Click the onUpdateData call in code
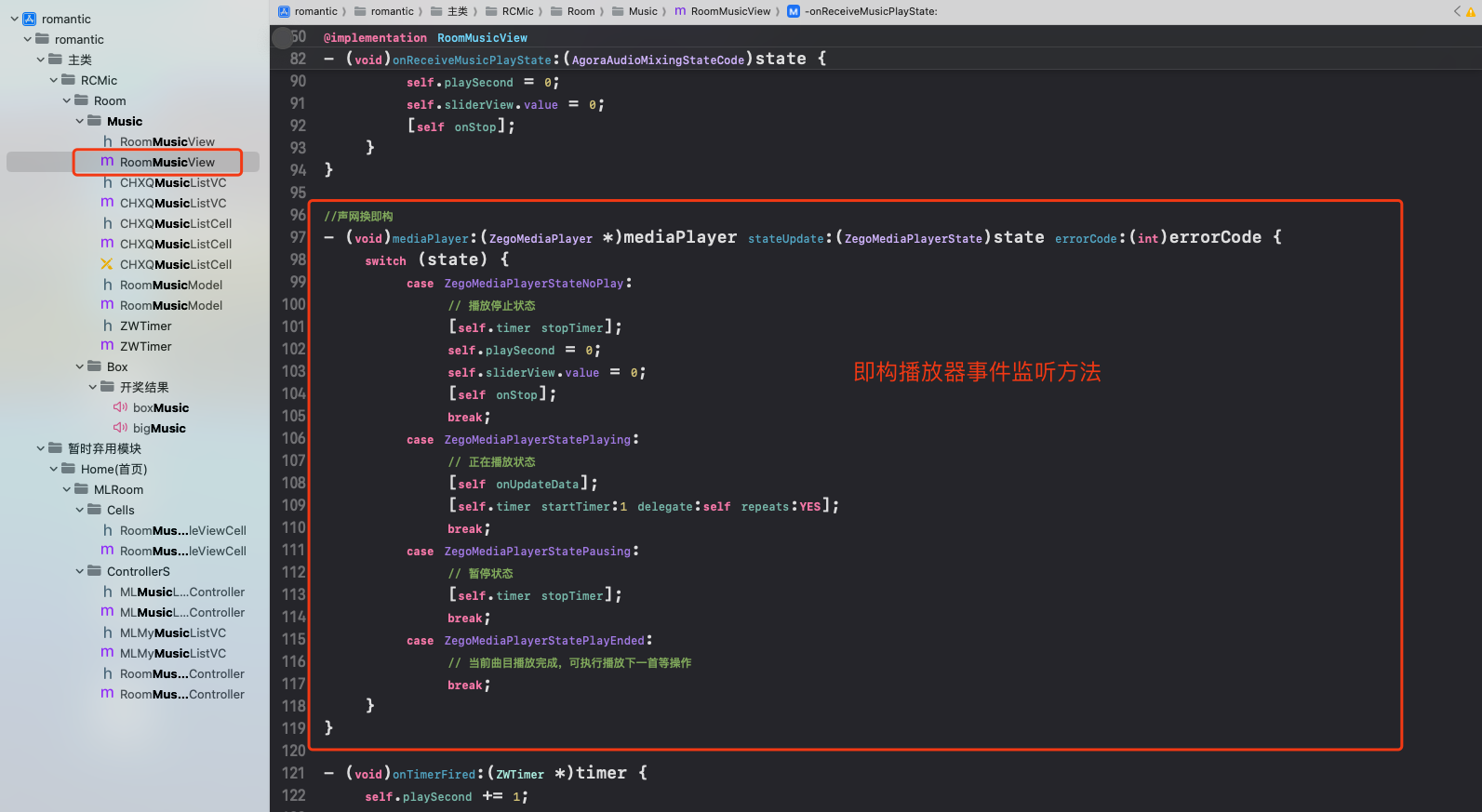1482x812 pixels. [x=538, y=485]
